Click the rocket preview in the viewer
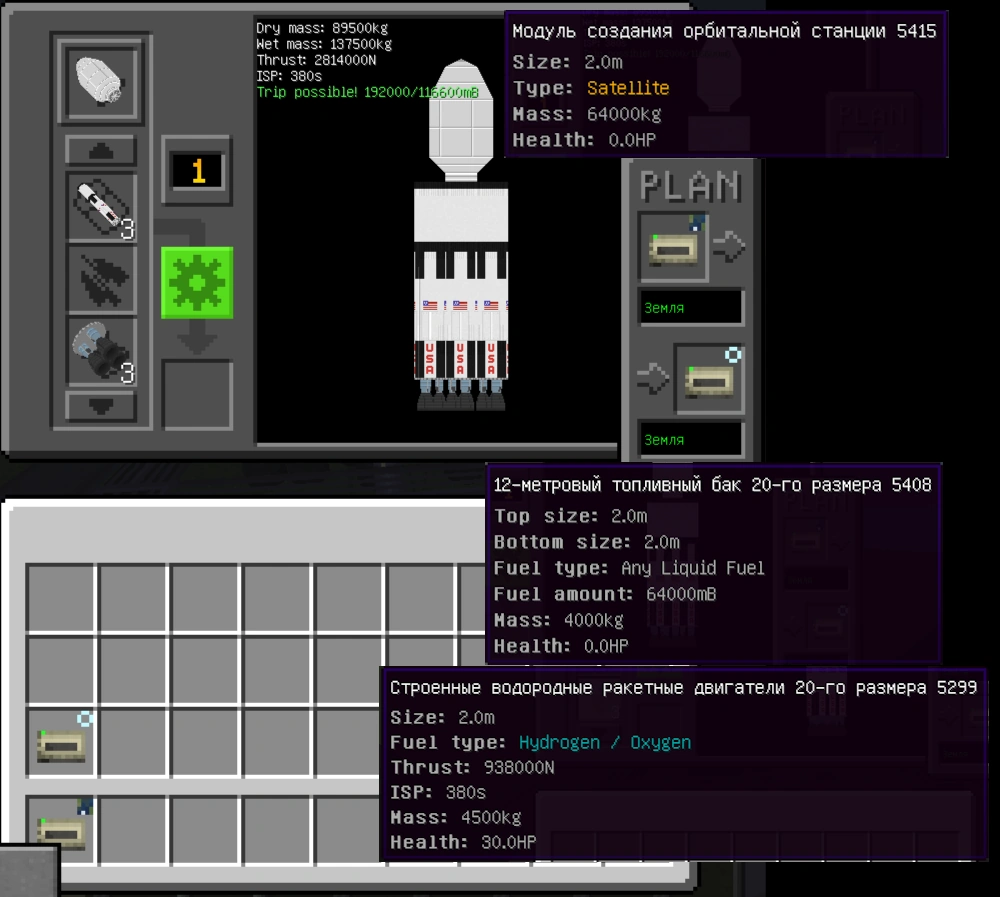Viewport: 1000px width, 897px height. pos(460,235)
